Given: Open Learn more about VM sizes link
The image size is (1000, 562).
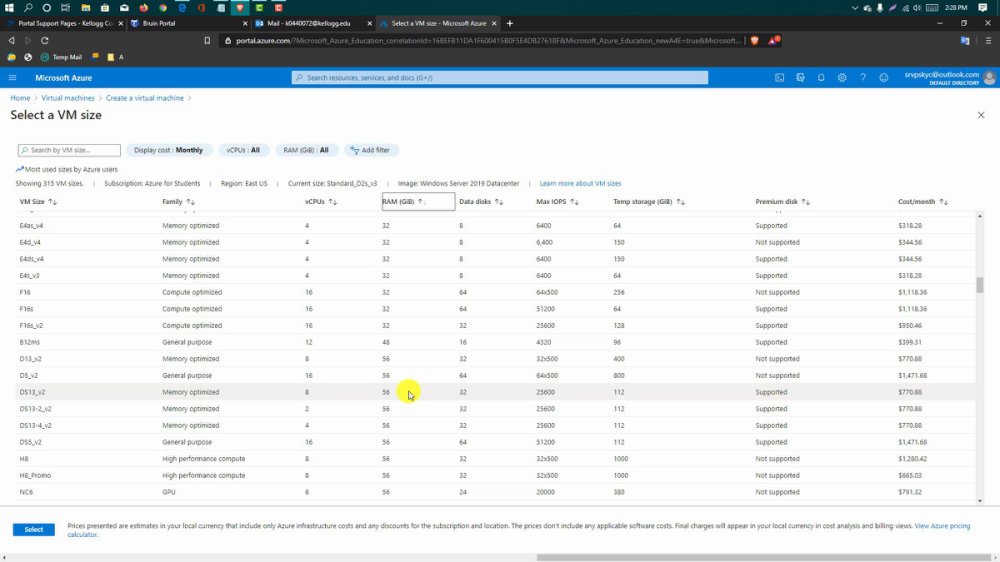Looking at the screenshot, I should 580,184.
